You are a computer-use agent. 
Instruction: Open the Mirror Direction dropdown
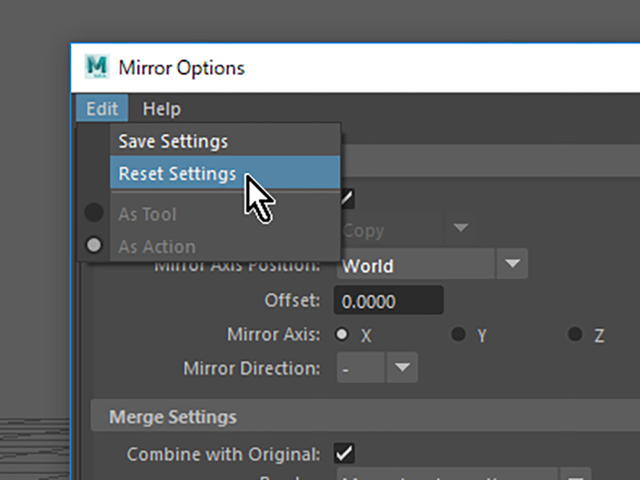coord(377,367)
